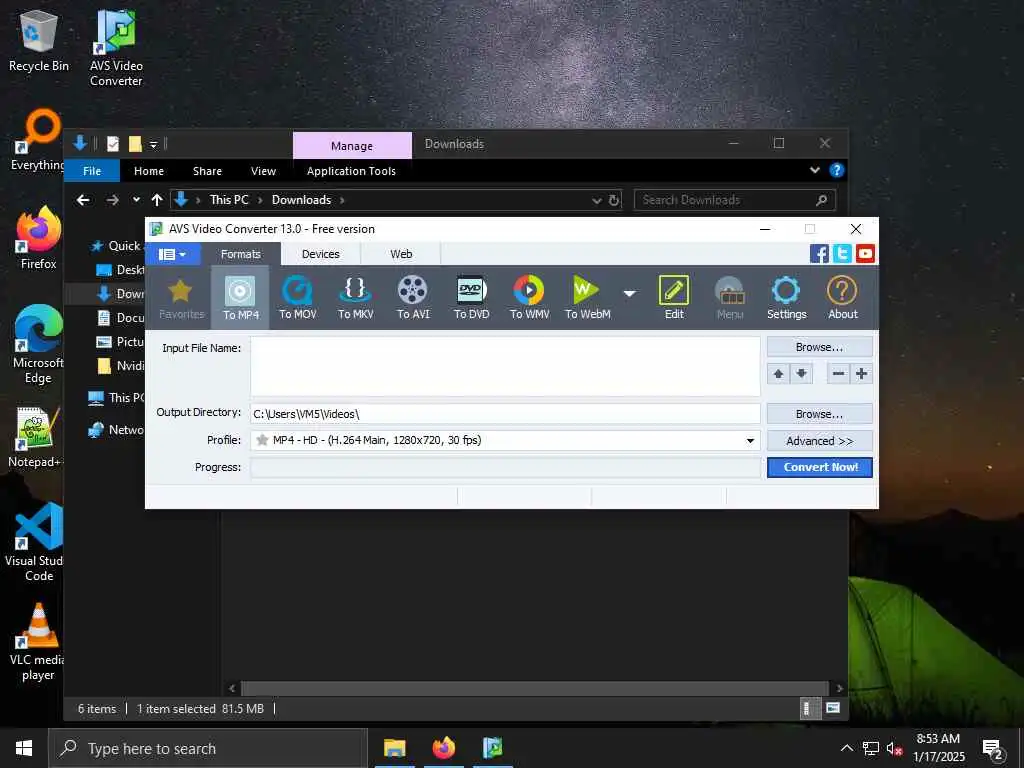The width and height of the screenshot is (1024, 768).
Task: Refresh the Downloads folder address bar
Action: pos(614,200)
